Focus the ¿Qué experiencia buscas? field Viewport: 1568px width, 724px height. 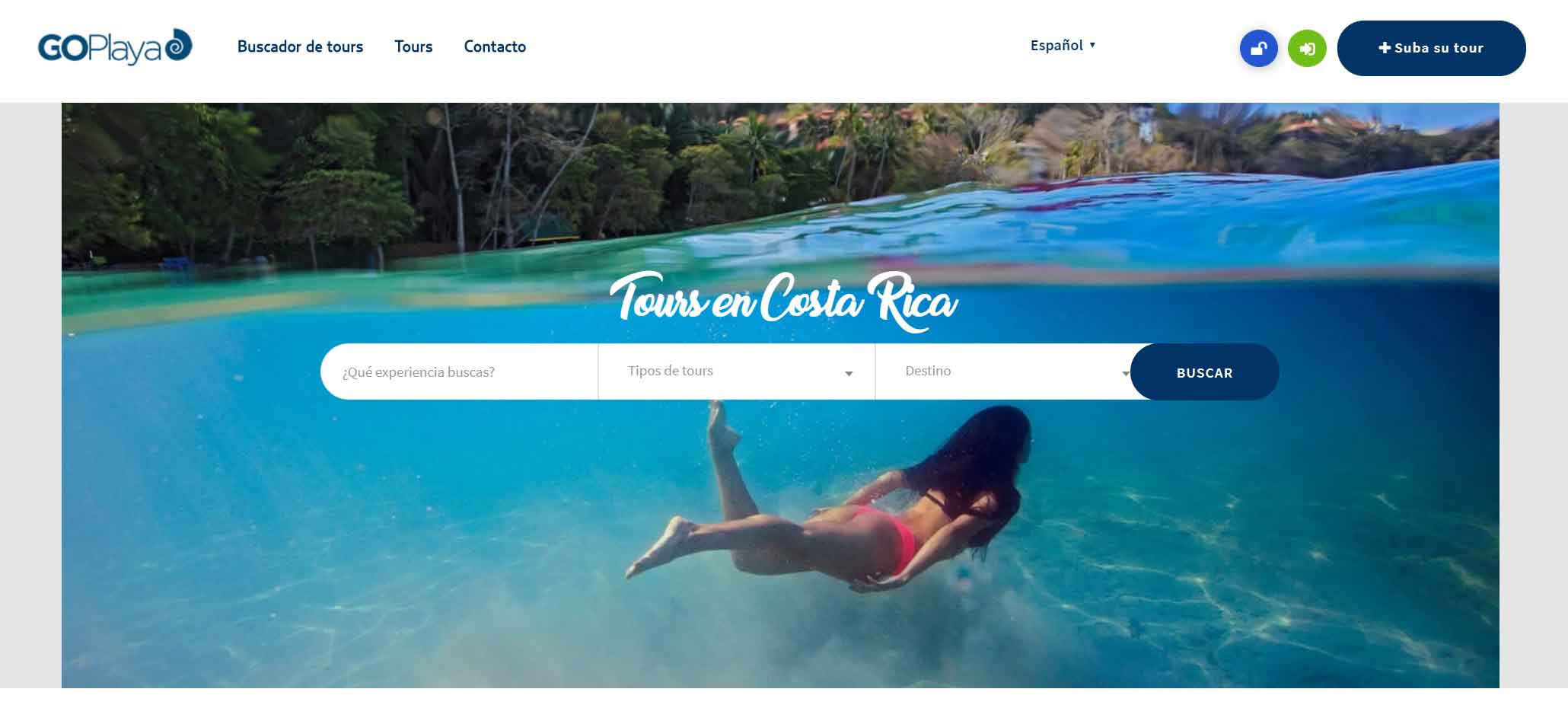tap(460, 372)
